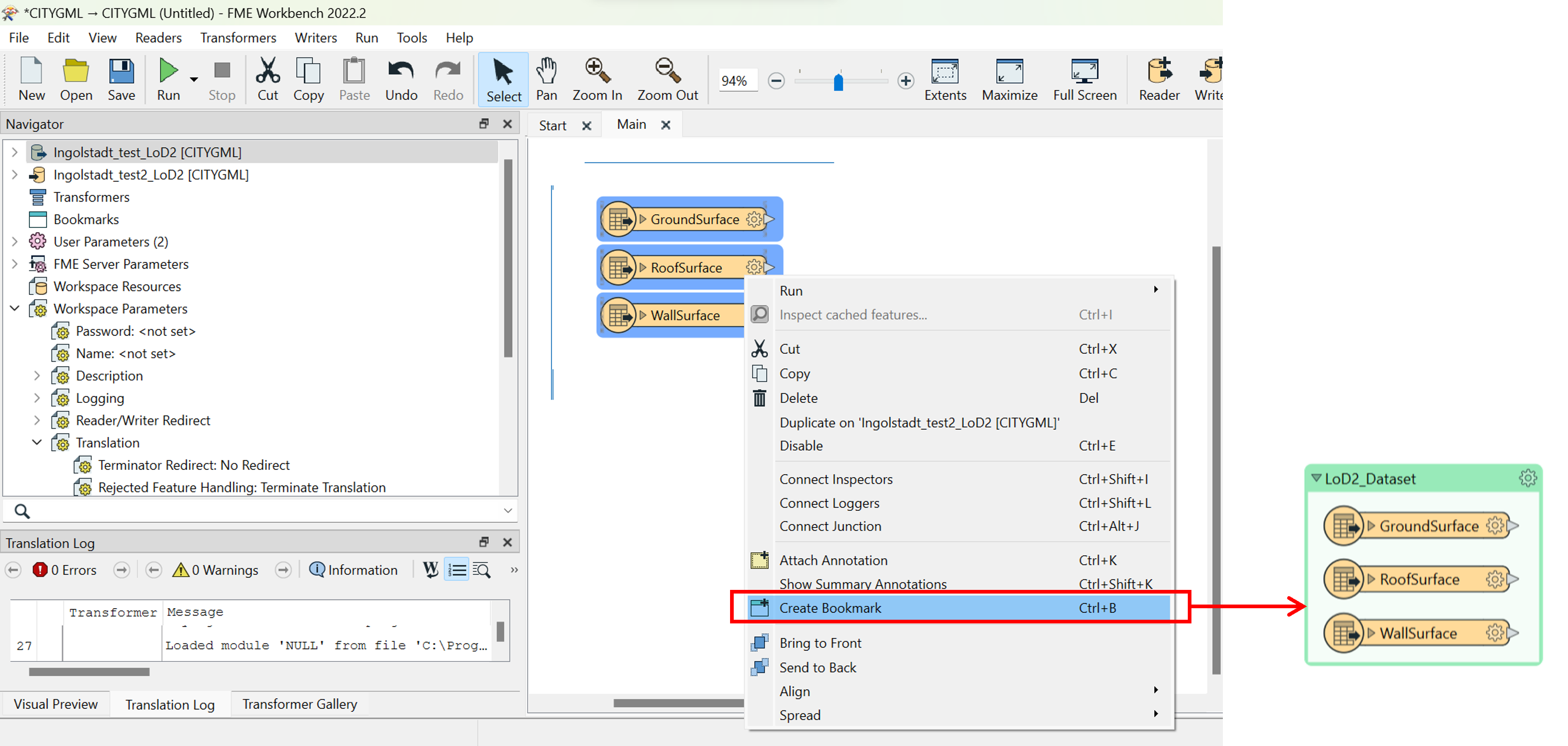
Task: Collapse the Workspace Parameters node
Action: point(15,309)
